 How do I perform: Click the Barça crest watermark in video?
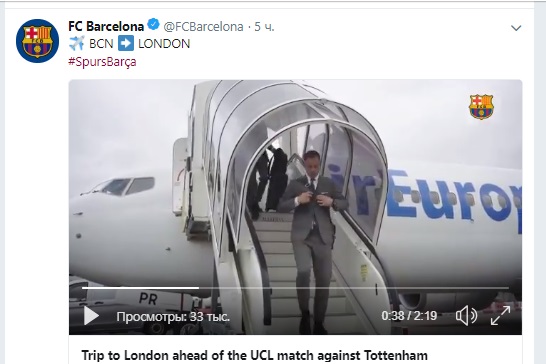coord(481,107)
